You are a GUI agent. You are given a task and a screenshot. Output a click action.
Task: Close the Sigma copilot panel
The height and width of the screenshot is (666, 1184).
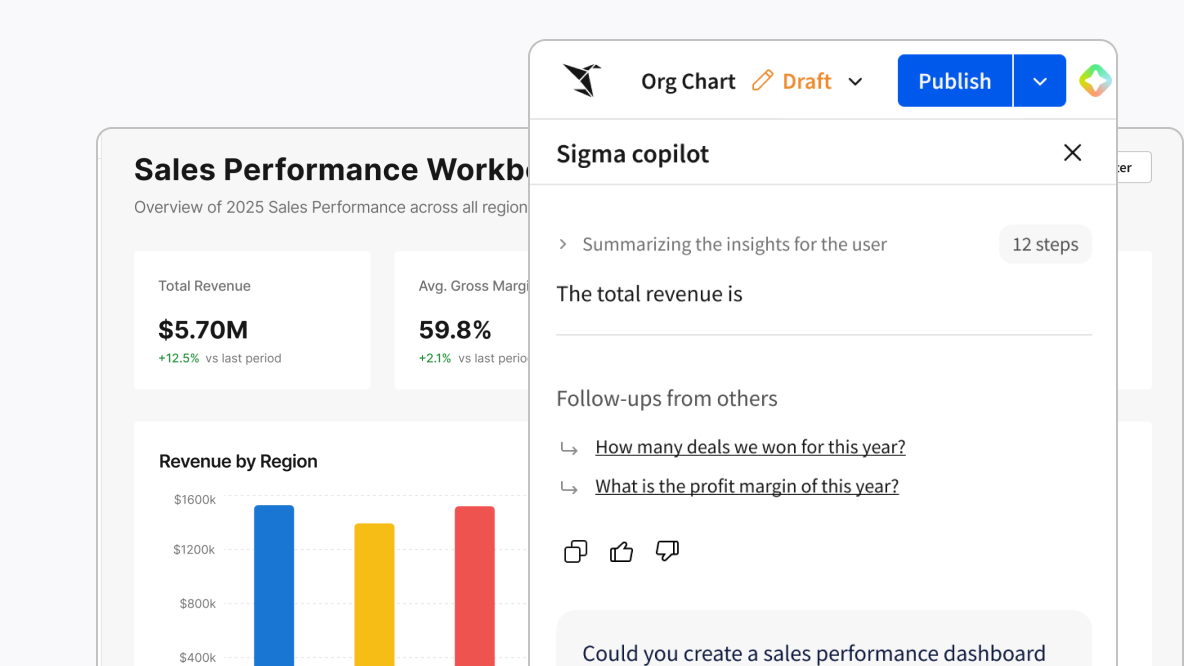click(1072, 153)
